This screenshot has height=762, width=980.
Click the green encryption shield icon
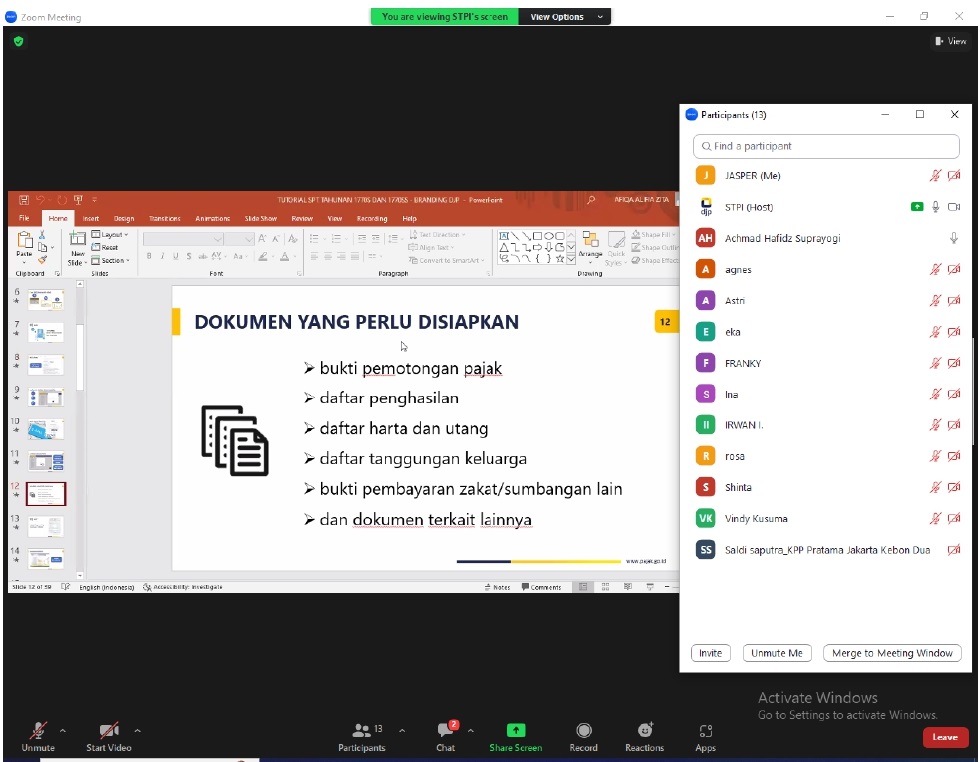coord(18,41)
